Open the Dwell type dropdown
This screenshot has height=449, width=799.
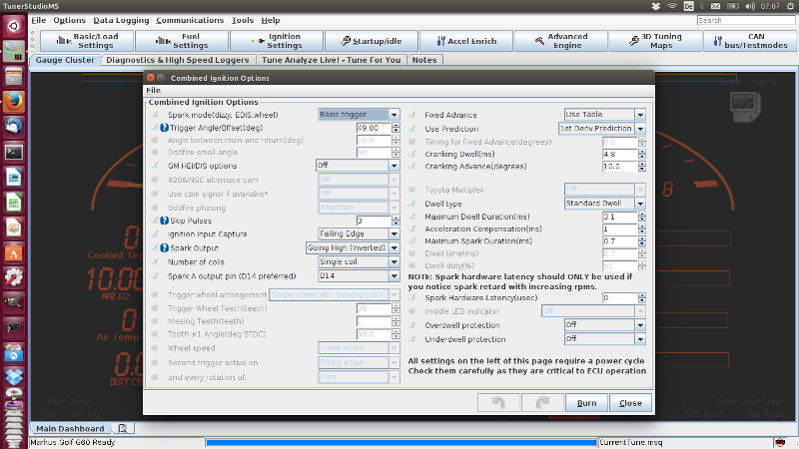tap(640, 203)
